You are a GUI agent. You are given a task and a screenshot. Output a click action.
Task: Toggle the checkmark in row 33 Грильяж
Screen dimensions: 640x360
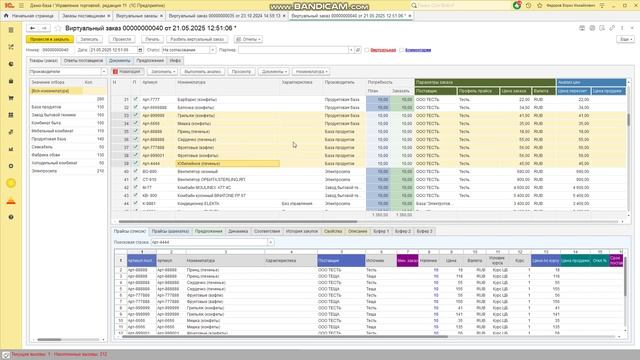(135, 116)
